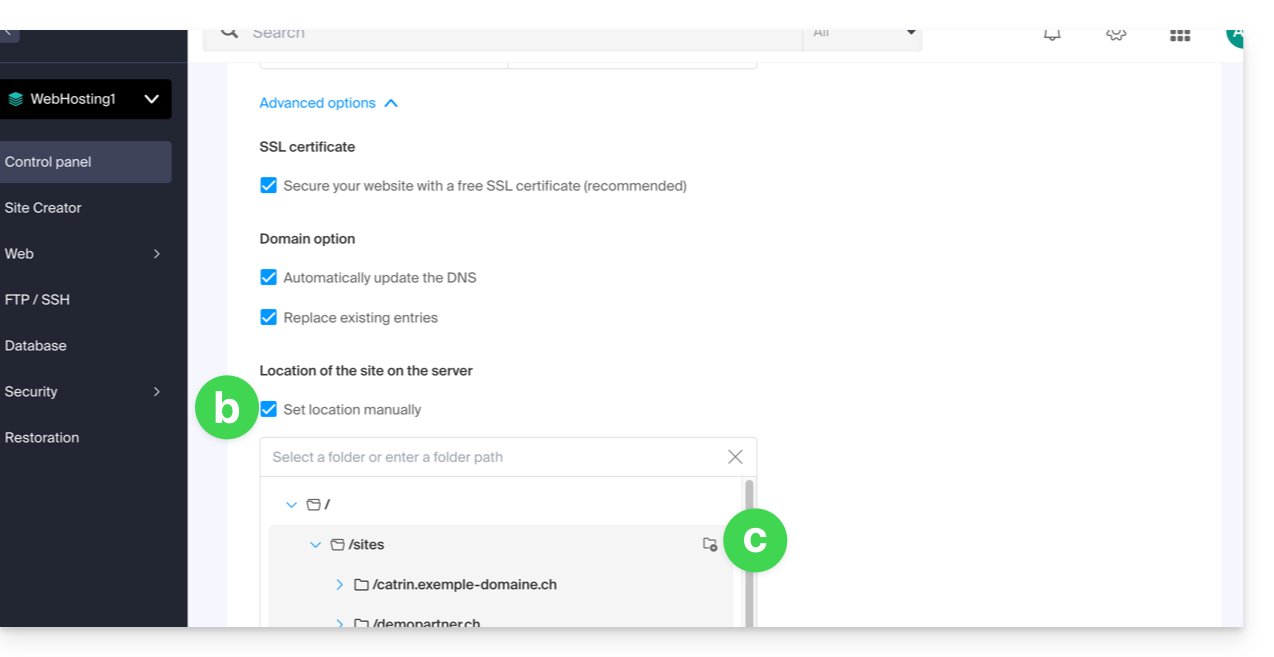Open the notifications bell
1274x657 pixels.
1052,35
